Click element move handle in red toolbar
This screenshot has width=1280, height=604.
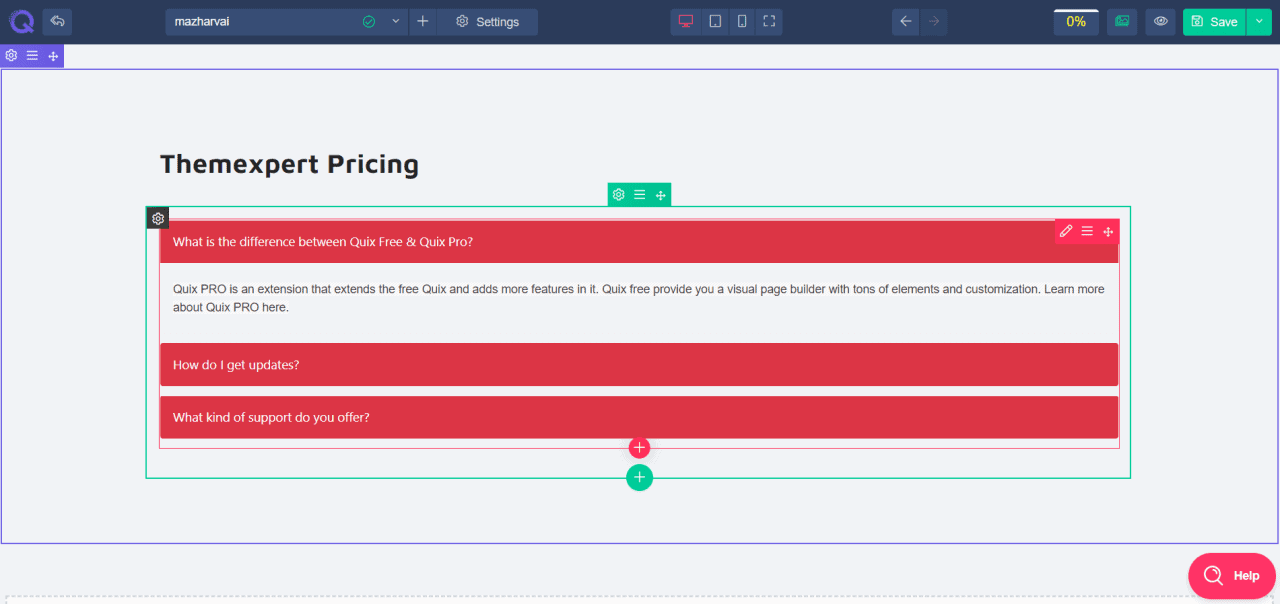[1108, 231]
